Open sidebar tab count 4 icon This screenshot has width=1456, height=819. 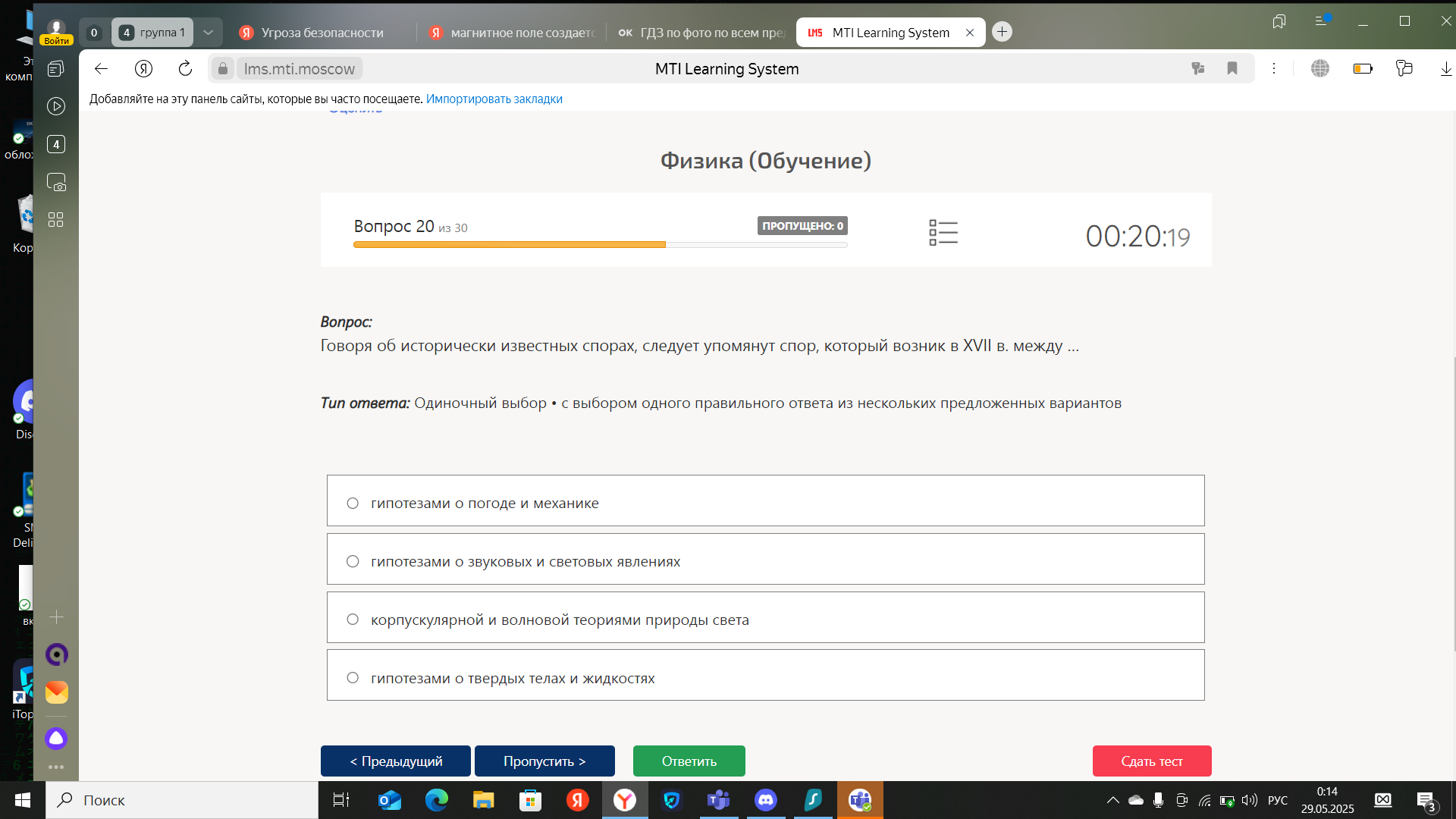point(56,144)
